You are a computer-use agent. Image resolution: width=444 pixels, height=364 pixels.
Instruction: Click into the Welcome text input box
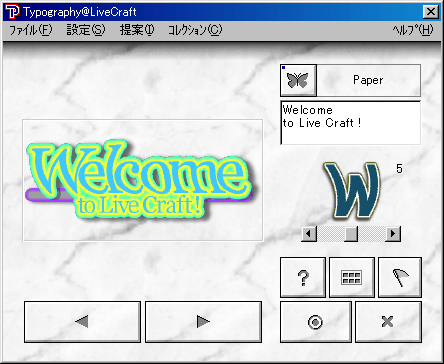pyautogui.click(x=350, y=123)
